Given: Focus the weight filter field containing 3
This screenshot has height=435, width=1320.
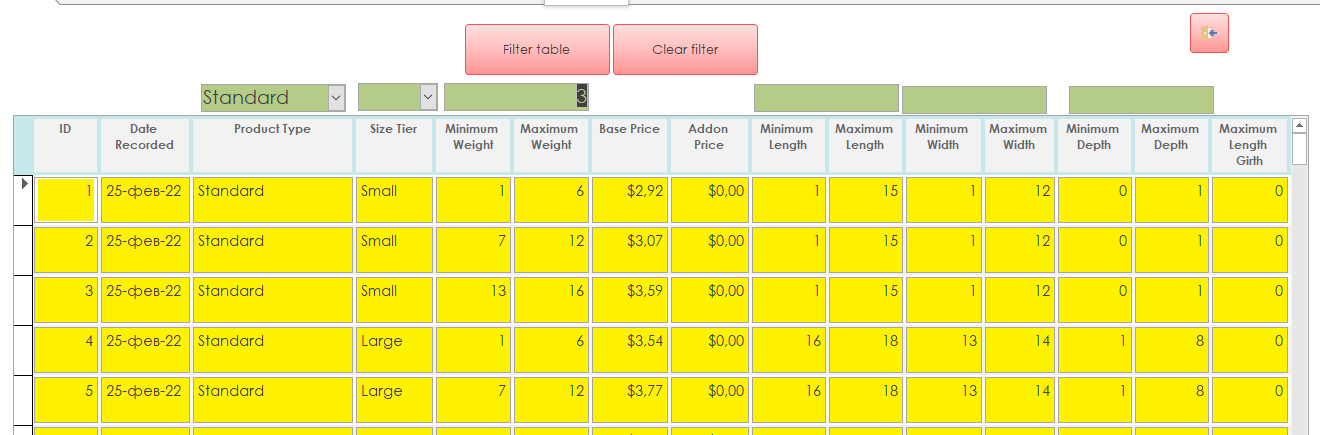Looking at the screenshot, I should tap(516, 97).
